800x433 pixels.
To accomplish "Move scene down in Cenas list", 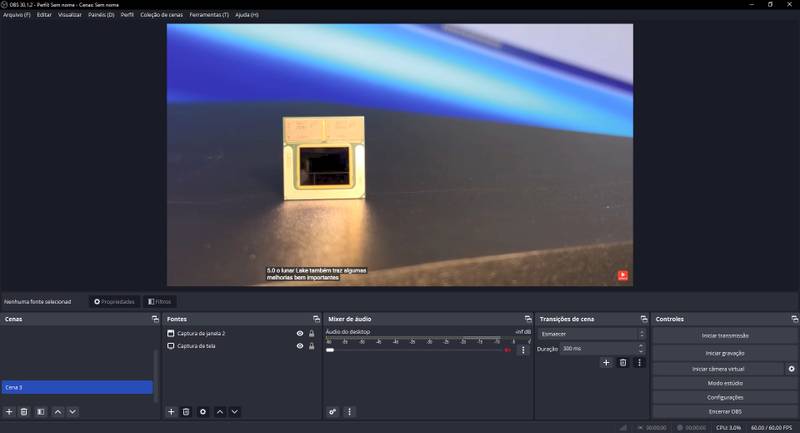I will click(x=72, y=412).
